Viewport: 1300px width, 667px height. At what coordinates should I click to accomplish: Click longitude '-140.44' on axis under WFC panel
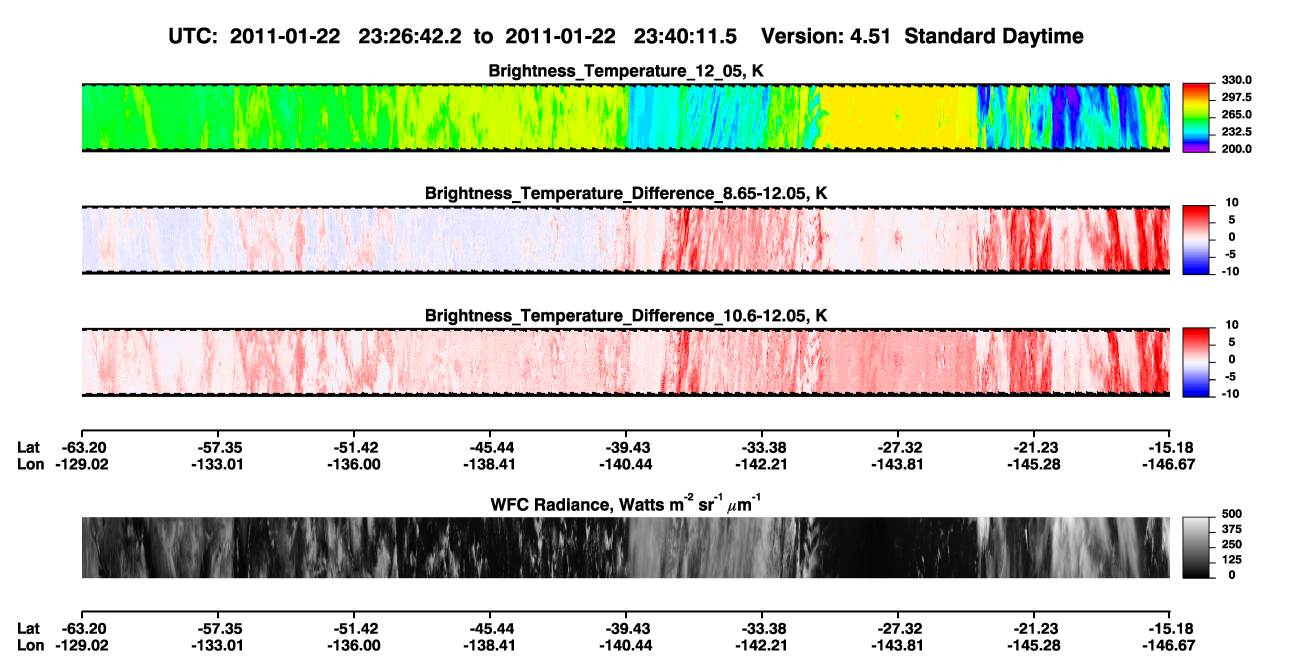[x=626, y=646]
